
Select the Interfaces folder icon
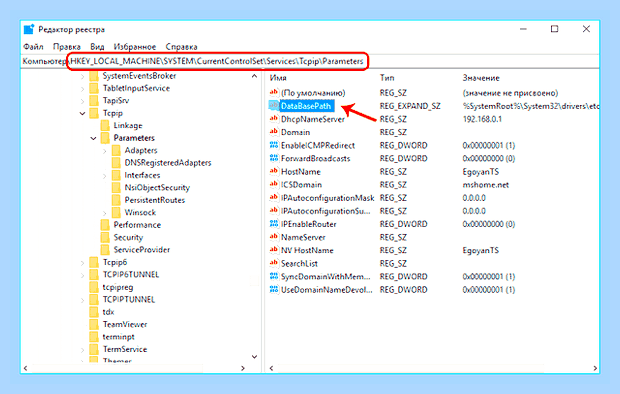click(x=116, y=175)
